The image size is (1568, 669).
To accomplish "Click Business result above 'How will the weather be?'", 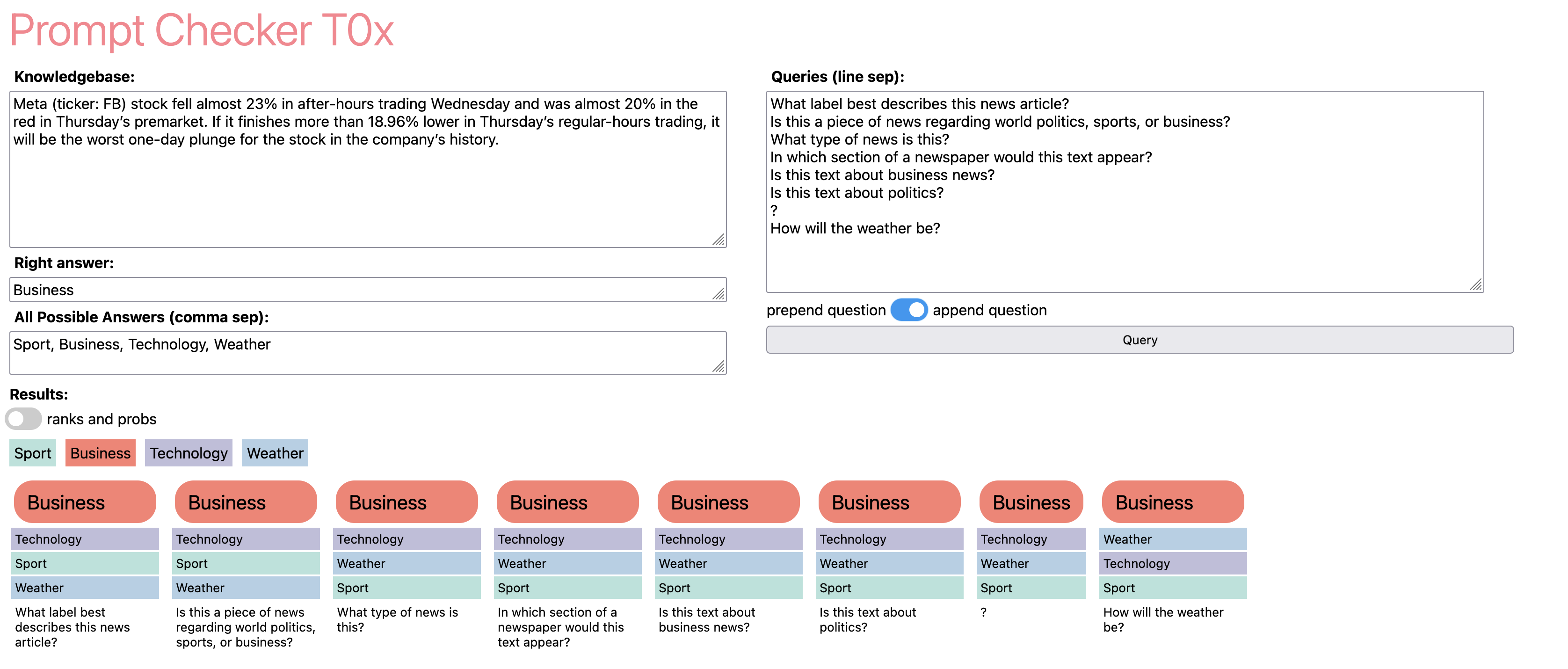I will click(1172, 502).
